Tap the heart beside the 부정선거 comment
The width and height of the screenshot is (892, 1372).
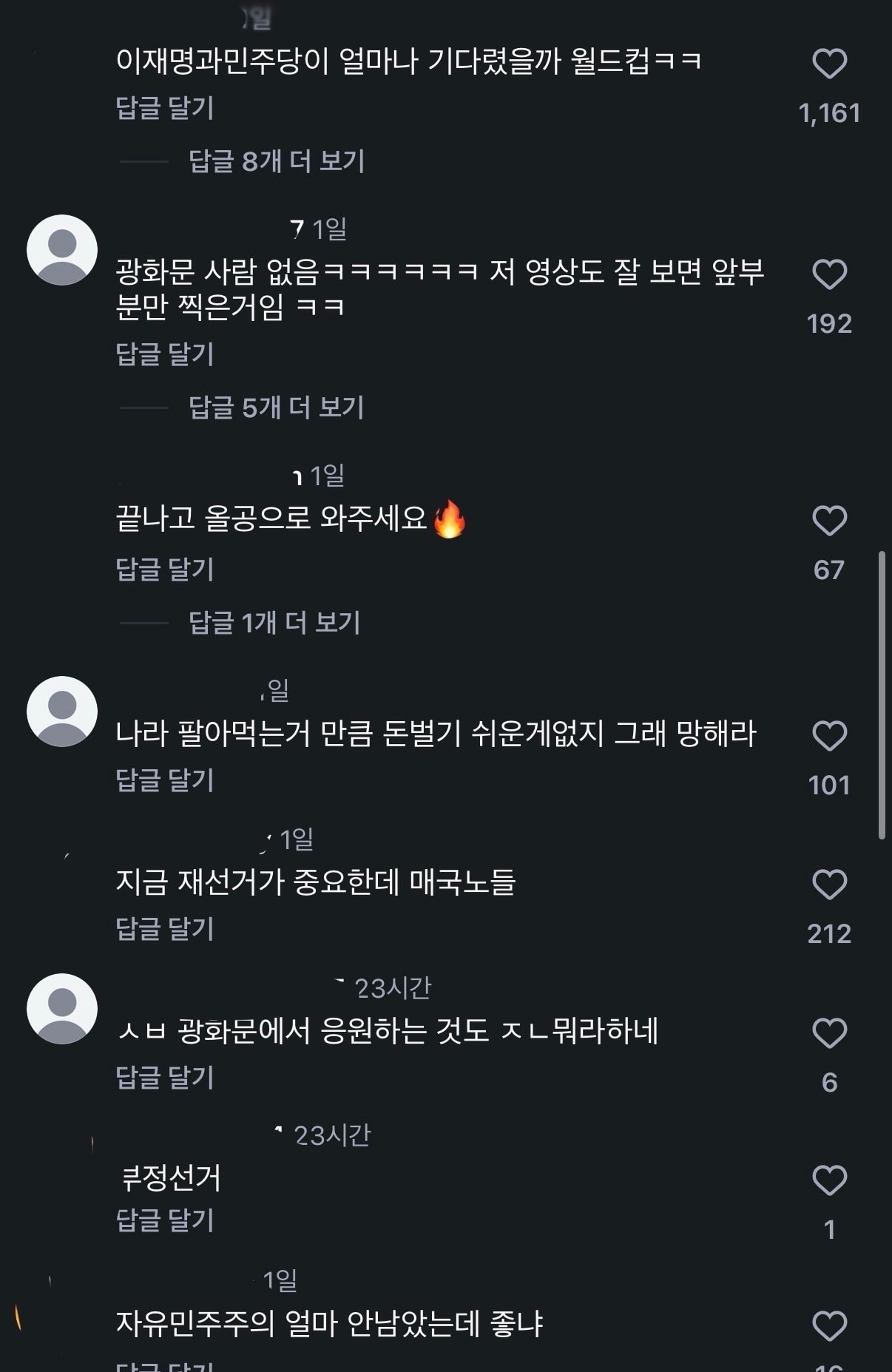(x=829, y=1180)
